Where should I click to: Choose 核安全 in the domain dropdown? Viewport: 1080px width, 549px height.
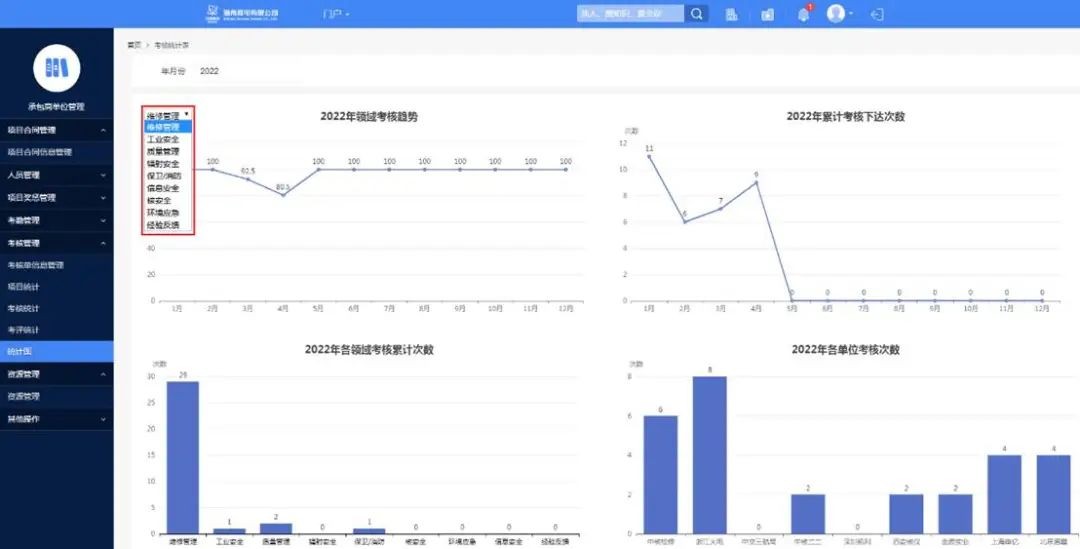(x=159, y=200)
